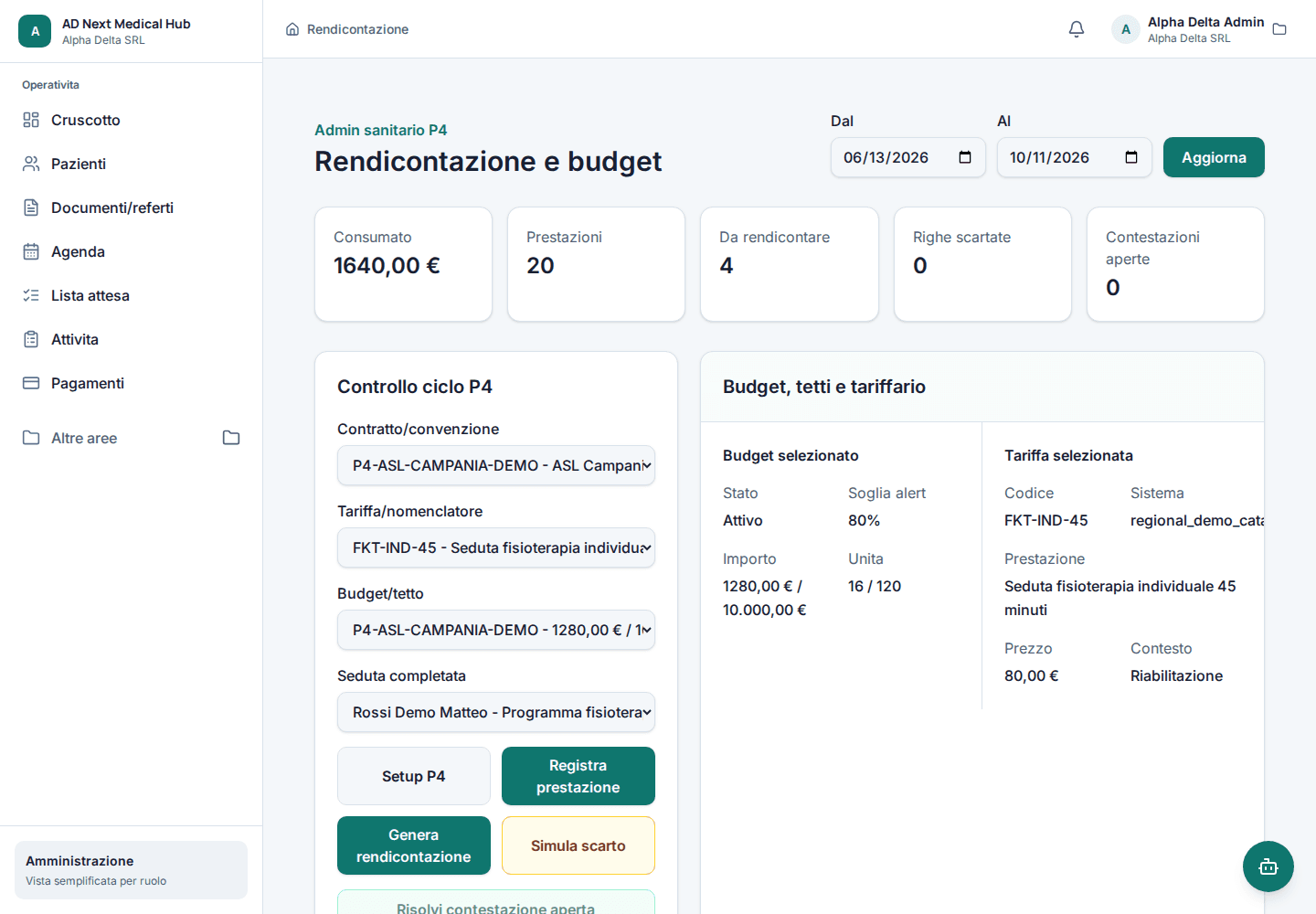
Task: Click the Prezzo value 80,00 €
Action: (x=1032, y=675)
